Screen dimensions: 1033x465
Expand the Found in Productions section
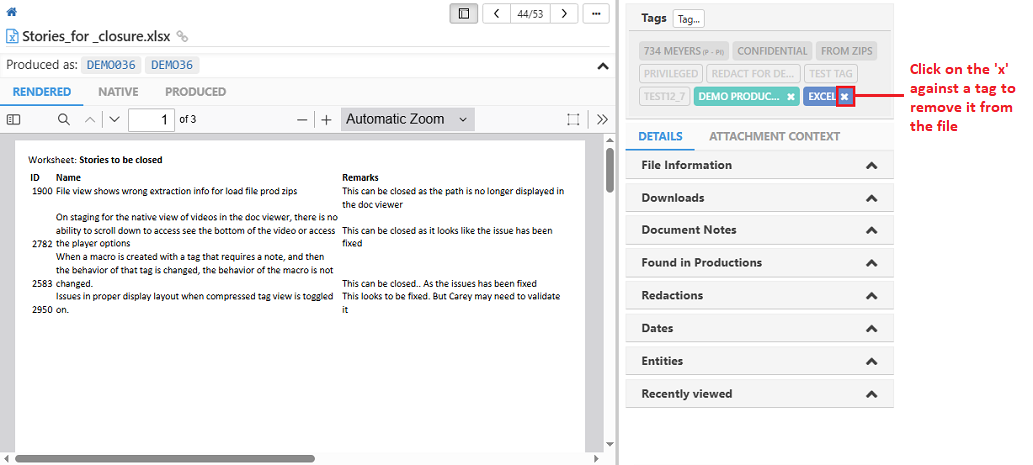coord(760,262)
